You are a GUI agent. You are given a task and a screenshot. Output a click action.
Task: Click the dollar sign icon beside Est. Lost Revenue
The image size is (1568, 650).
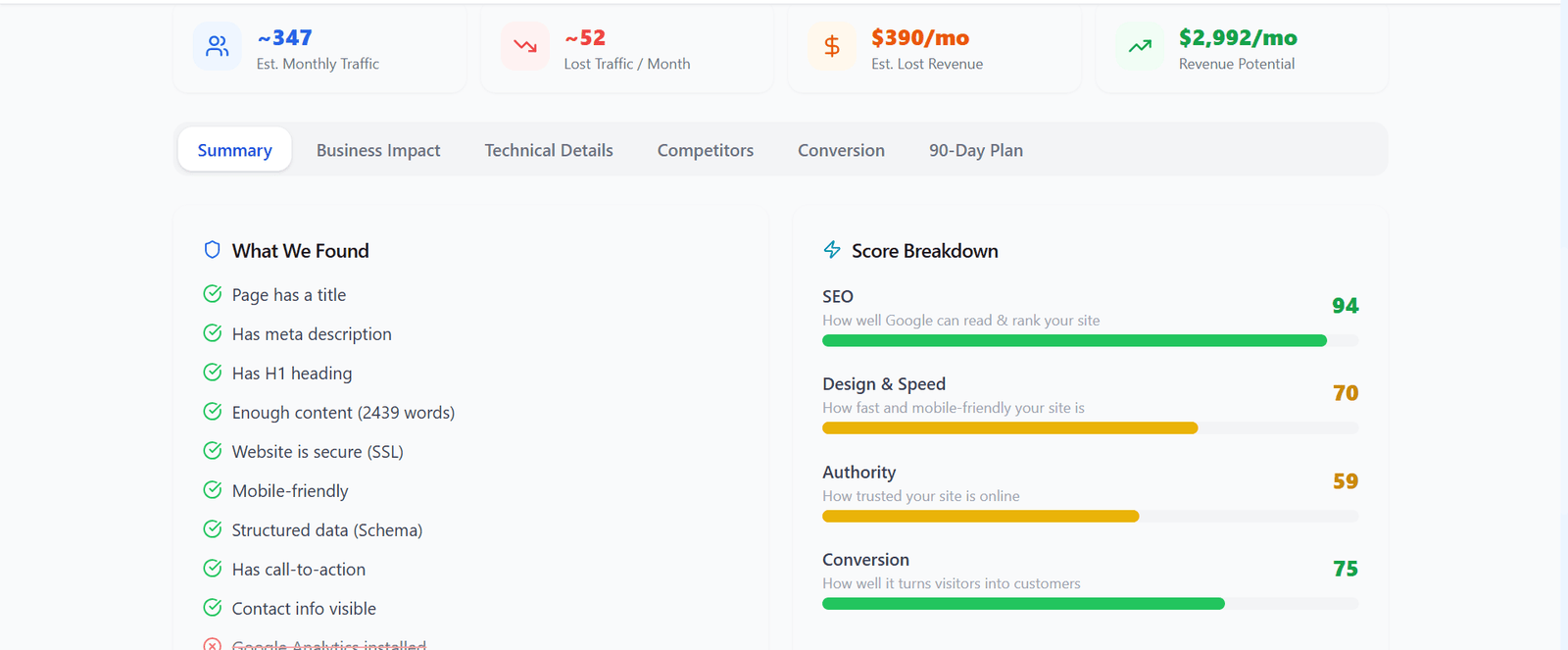point(832,46)
